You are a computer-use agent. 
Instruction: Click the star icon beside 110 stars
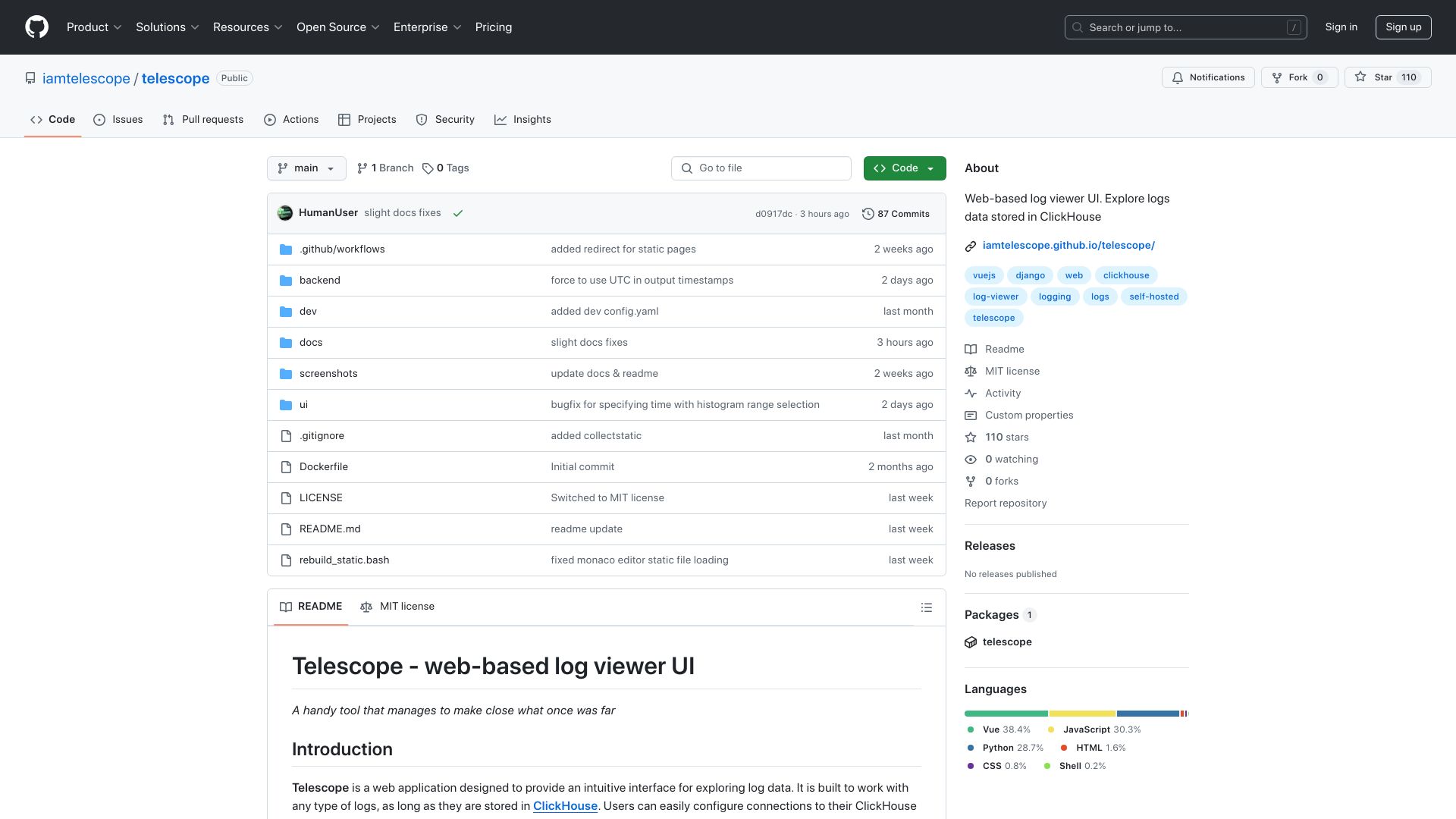pos(971,438)
